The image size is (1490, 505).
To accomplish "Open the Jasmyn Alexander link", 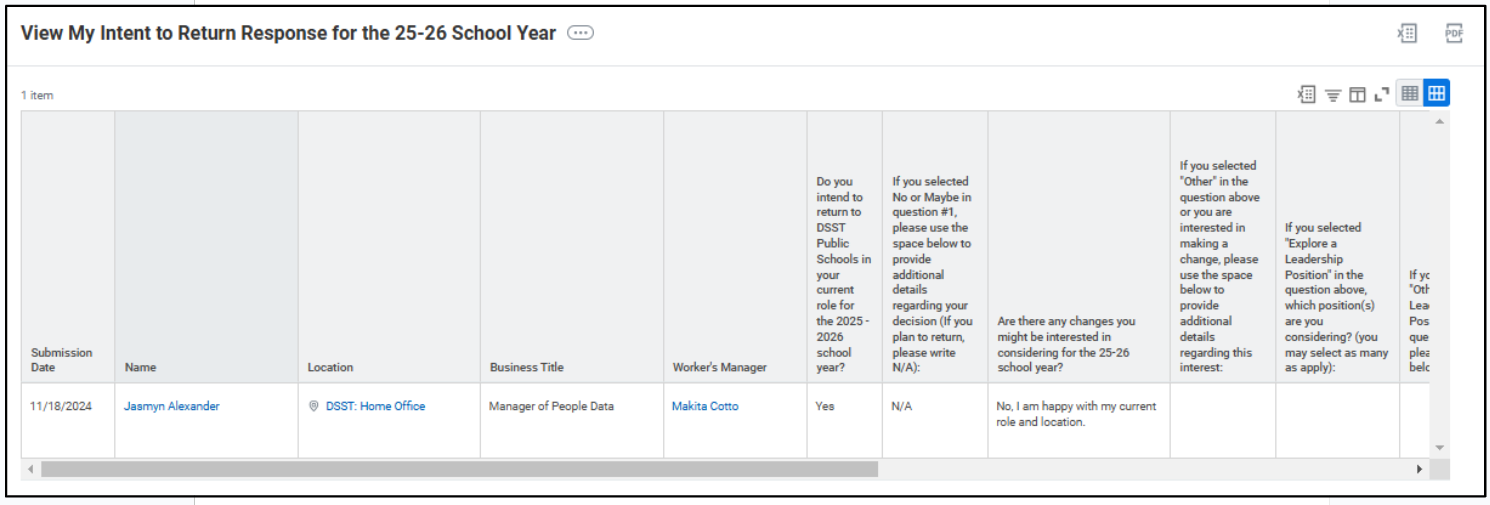I will pyautogui.click(x=171, y=406).
